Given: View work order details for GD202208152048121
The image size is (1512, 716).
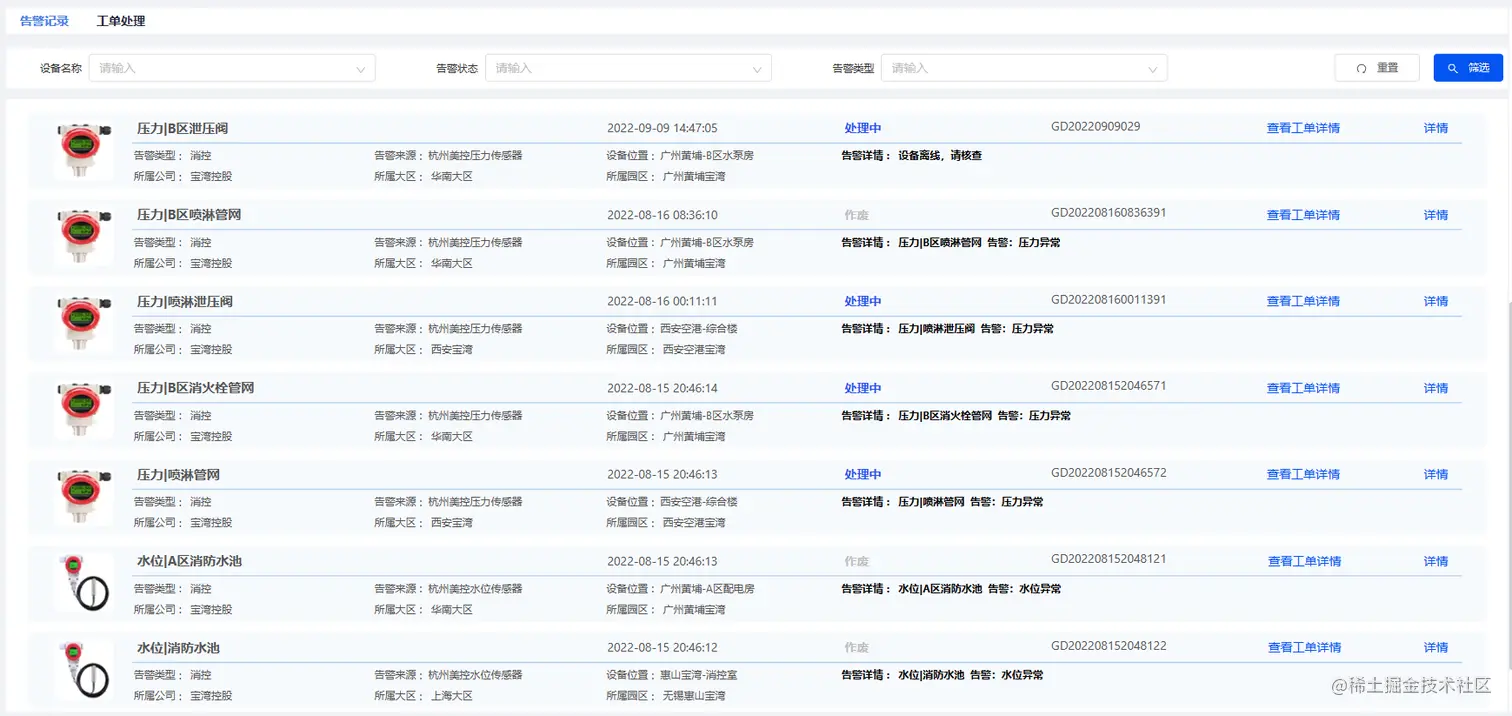Looking at the screenshot, I should point(1303,561).
